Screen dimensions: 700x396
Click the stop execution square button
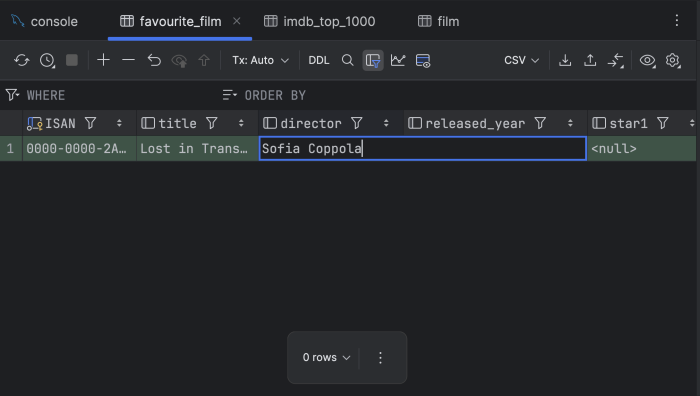pyautogui.click(x=72, y=60)
